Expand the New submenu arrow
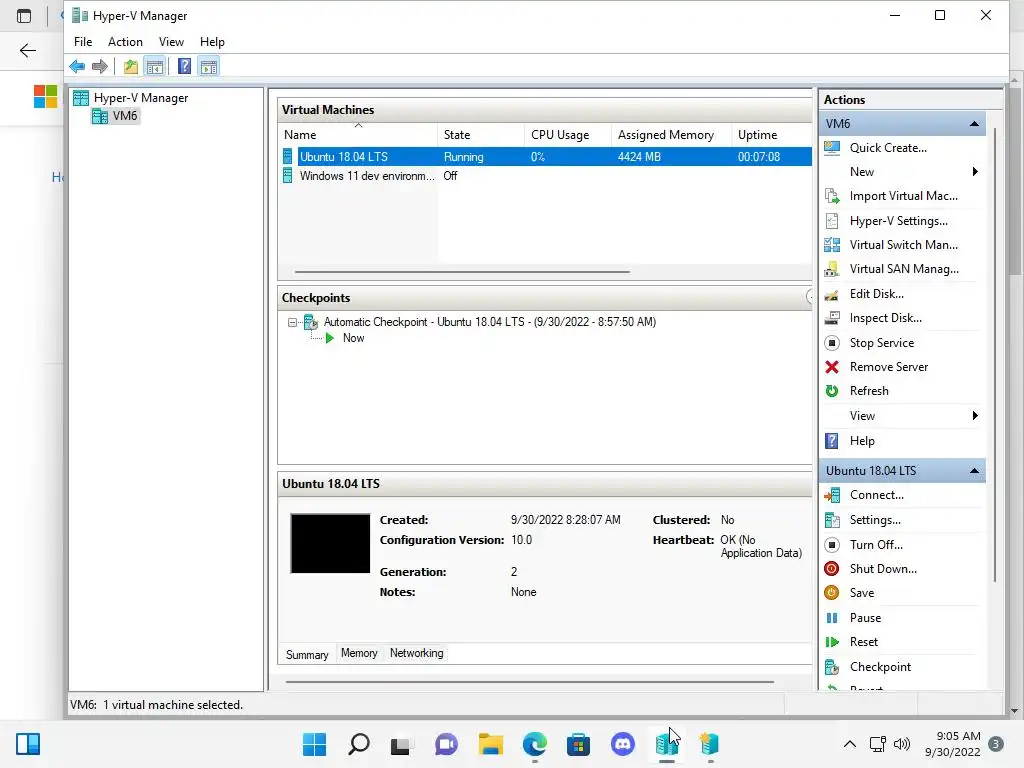The image size is (1024, 768). 975,172
